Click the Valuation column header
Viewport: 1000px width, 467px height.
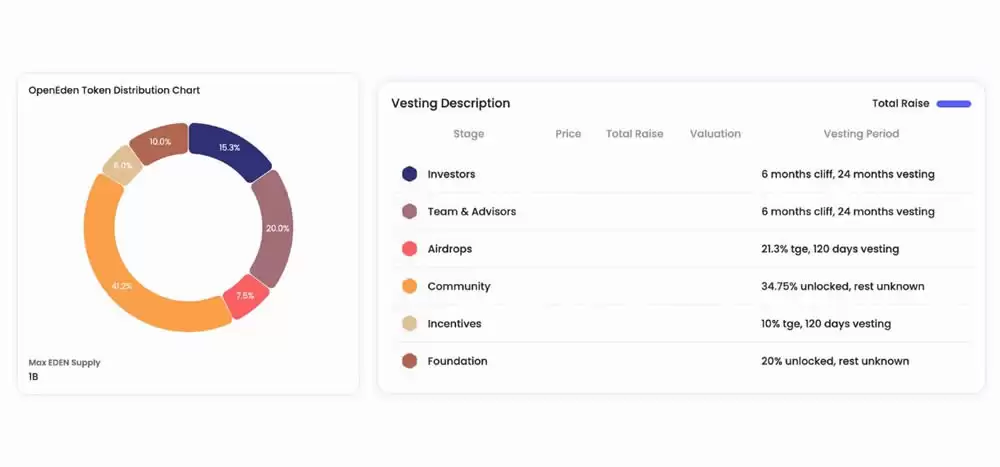tap(715, 134)
